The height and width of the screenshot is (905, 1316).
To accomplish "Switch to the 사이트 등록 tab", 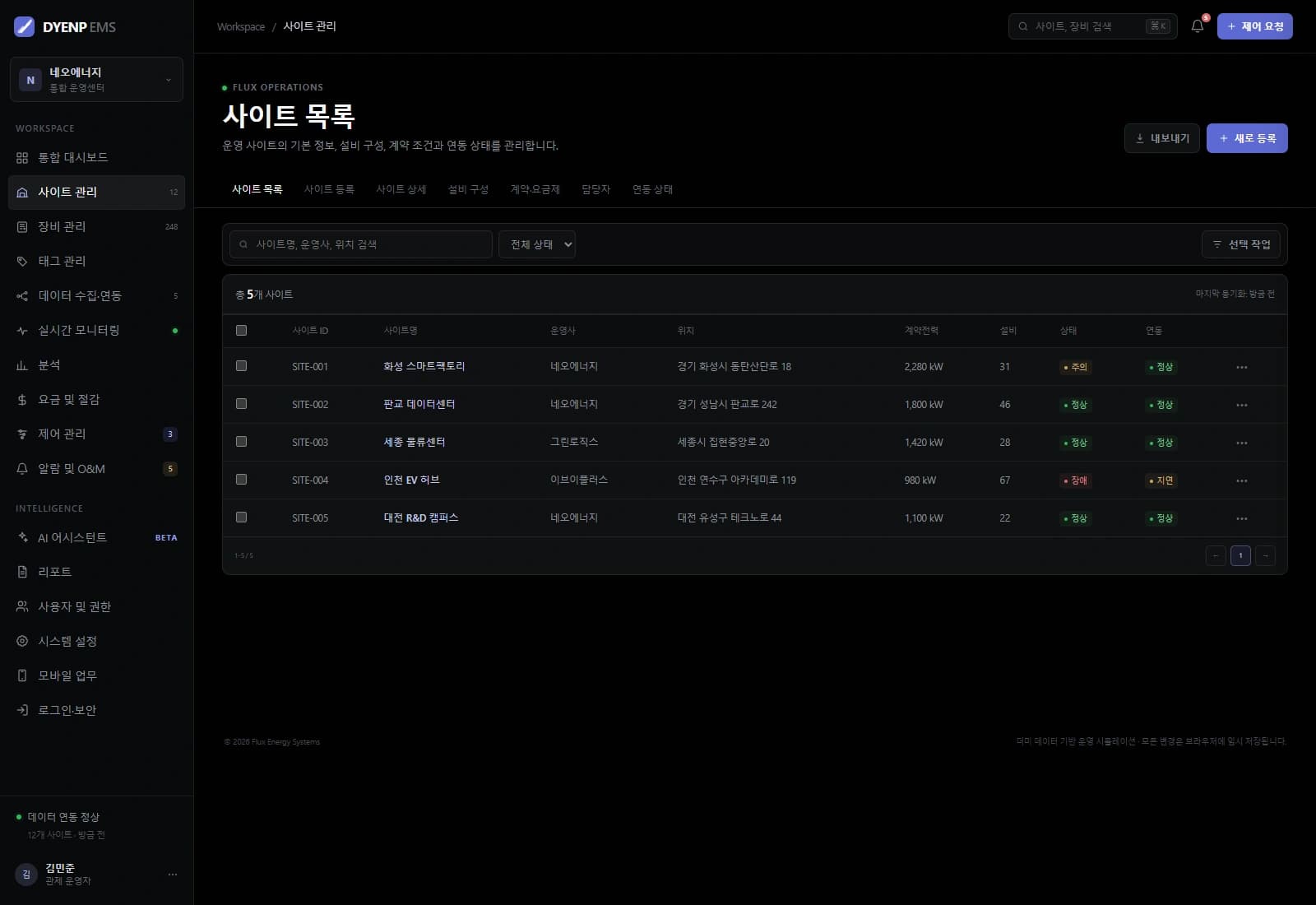I will [329, 189].
